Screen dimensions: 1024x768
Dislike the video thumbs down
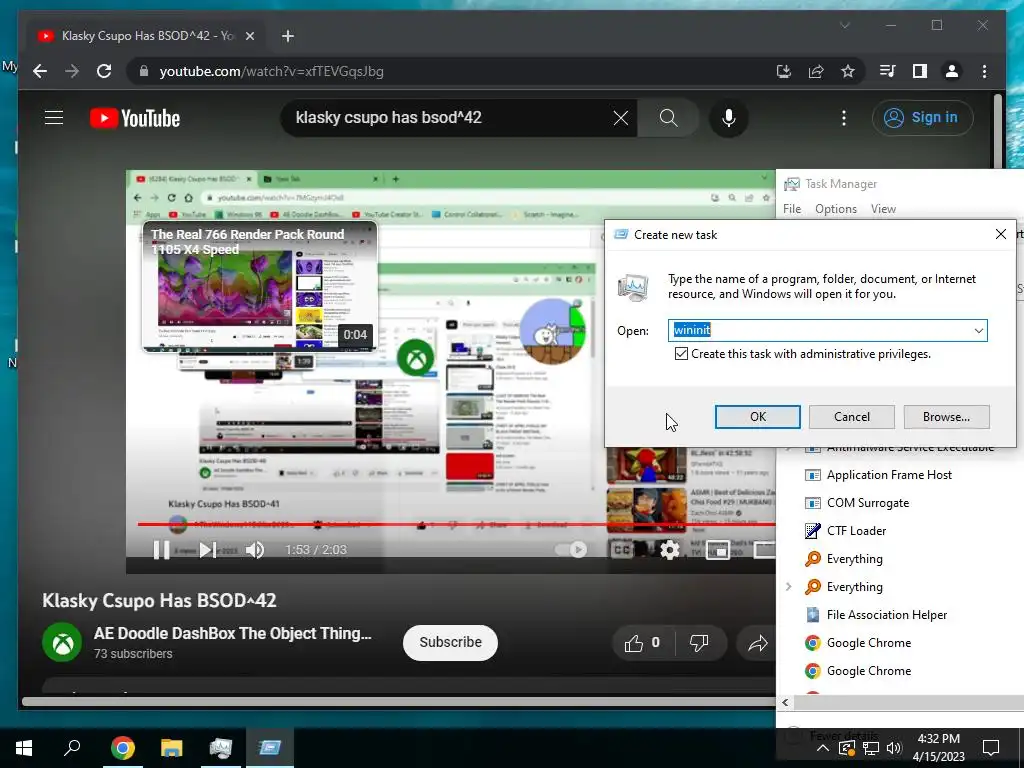coord(699,643)
